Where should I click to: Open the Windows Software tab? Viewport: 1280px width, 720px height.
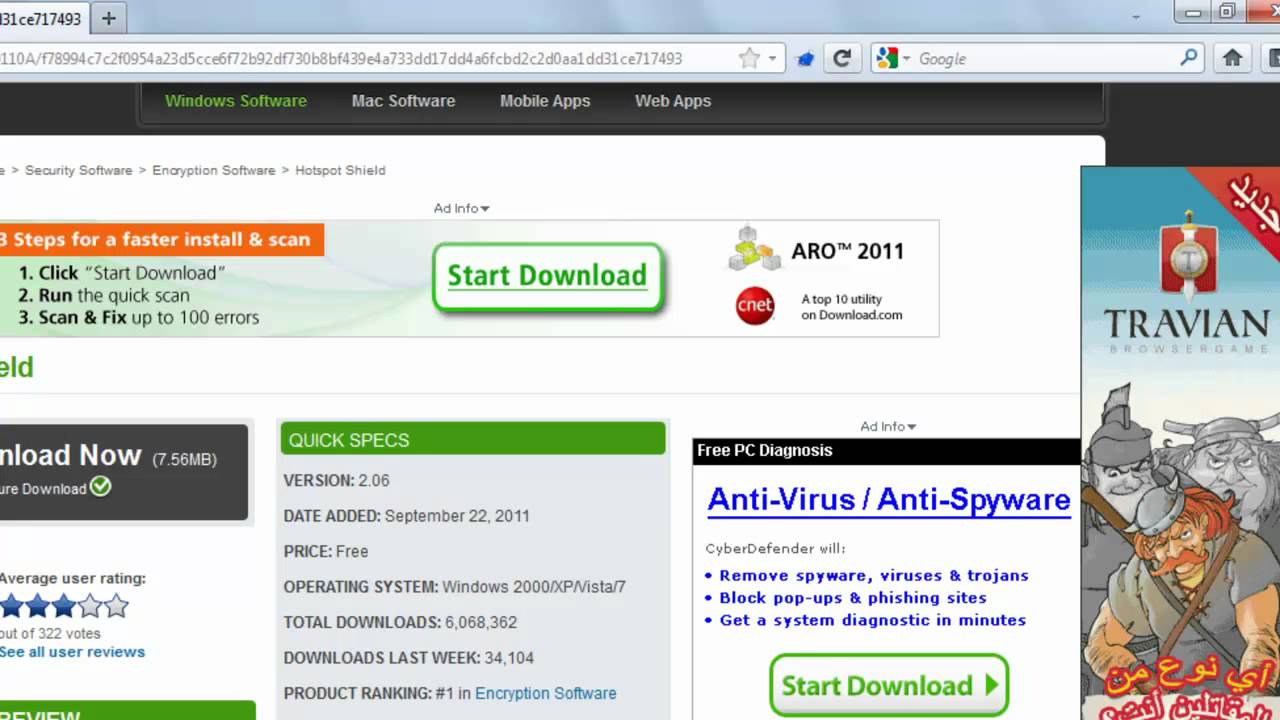point(236,101)
